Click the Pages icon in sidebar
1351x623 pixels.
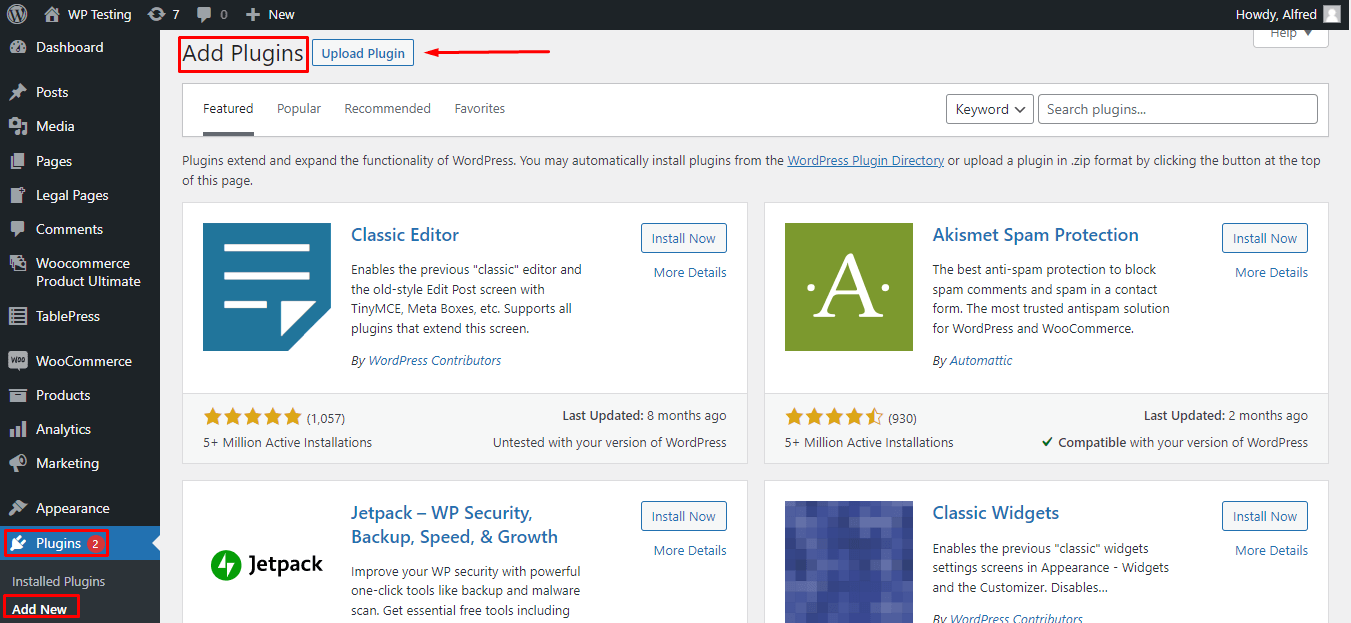click(x=17, y=161)
